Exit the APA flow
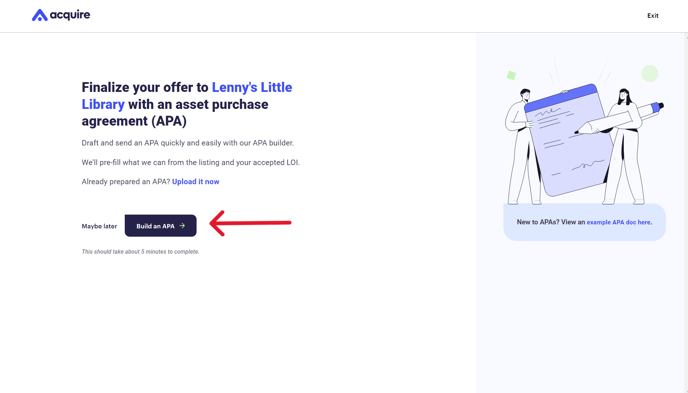Image resolution: width=688 pixels, height=393 pixels. click(x=652, y=16)
